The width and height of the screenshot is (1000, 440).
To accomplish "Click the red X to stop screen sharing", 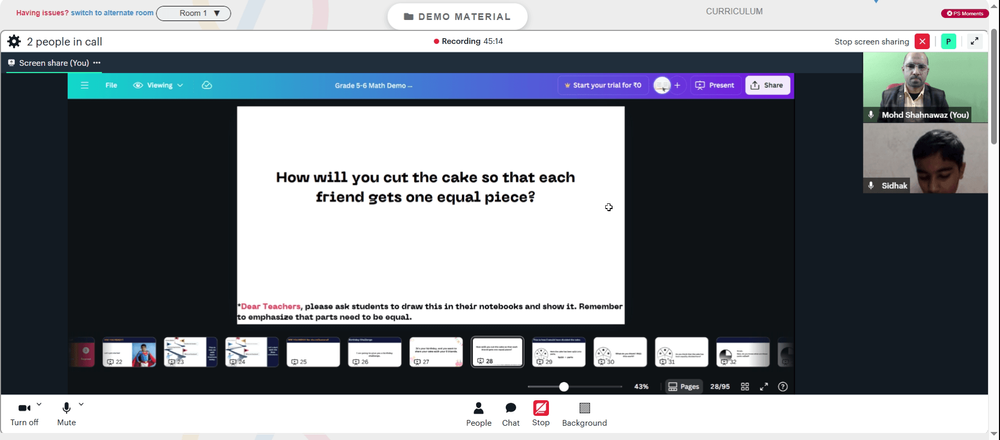I will (922, 41).
